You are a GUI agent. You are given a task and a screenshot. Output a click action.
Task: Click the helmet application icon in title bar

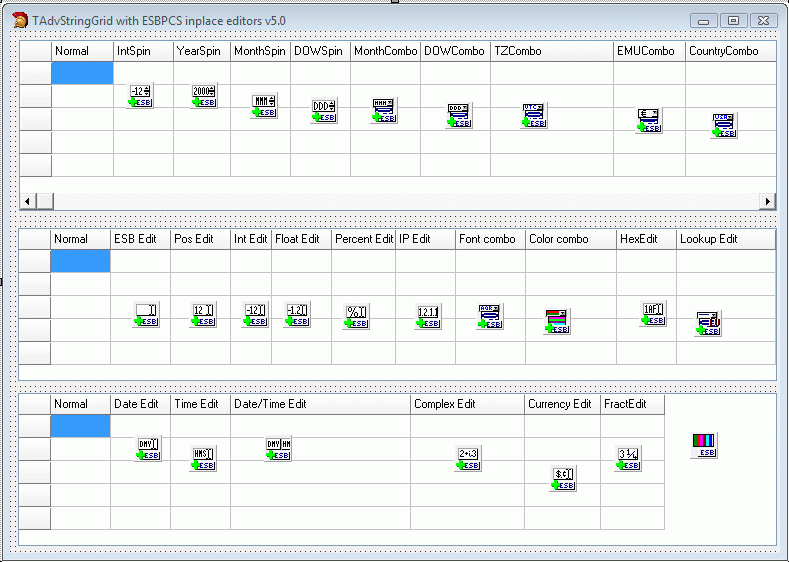[x=20, y=21]
